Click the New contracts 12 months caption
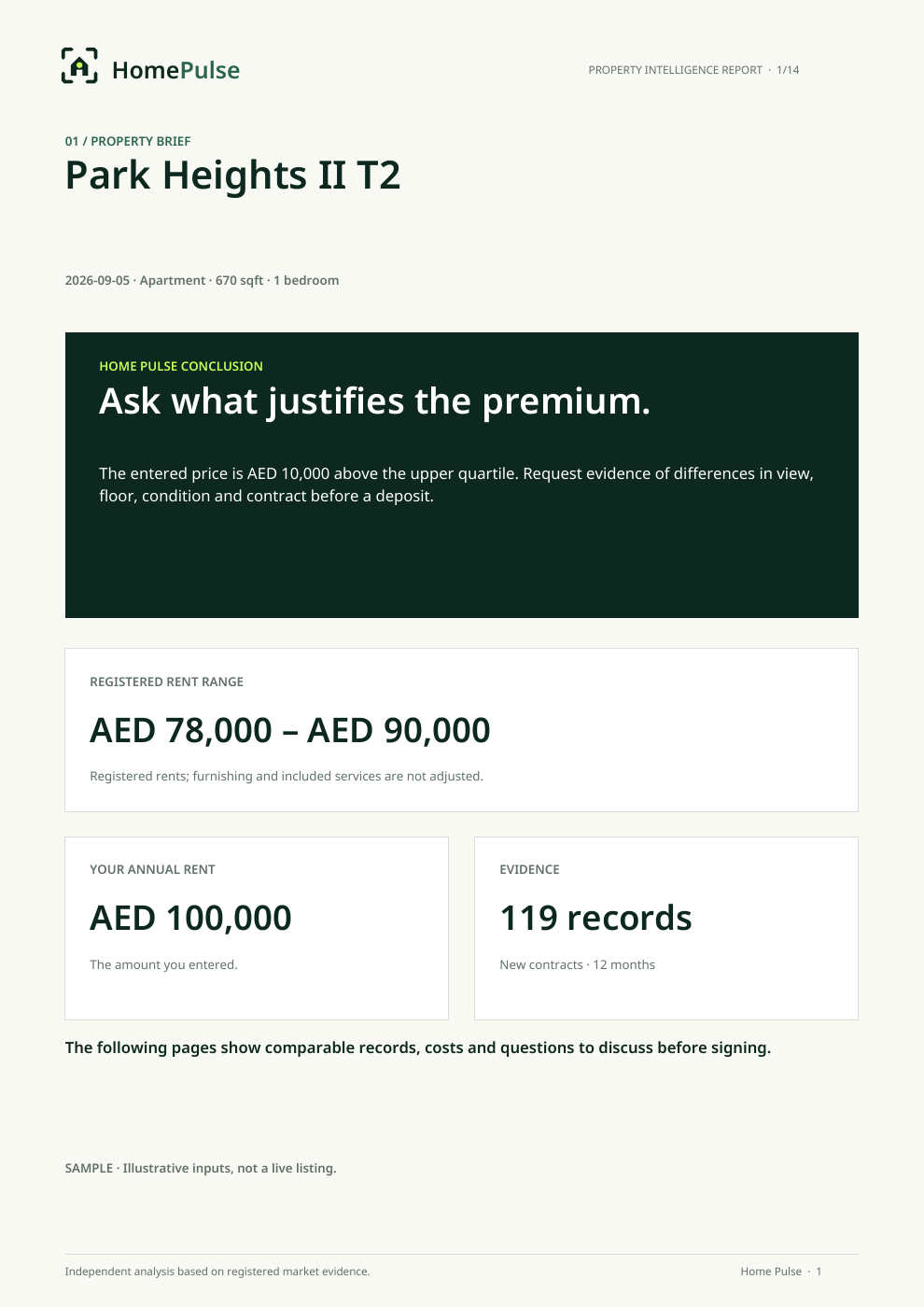Image resolution: width=924 pixels, height=1307 pixels. (577, 964)
